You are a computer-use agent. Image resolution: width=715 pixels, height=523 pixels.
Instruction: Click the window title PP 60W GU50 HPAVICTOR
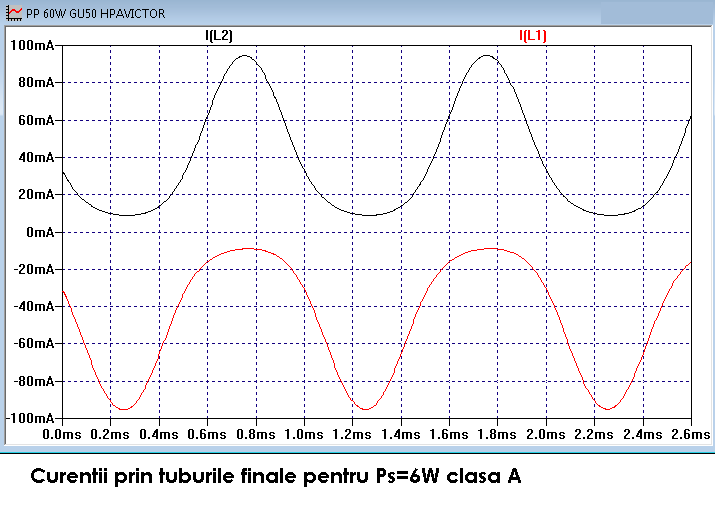[x=96, y=14]
